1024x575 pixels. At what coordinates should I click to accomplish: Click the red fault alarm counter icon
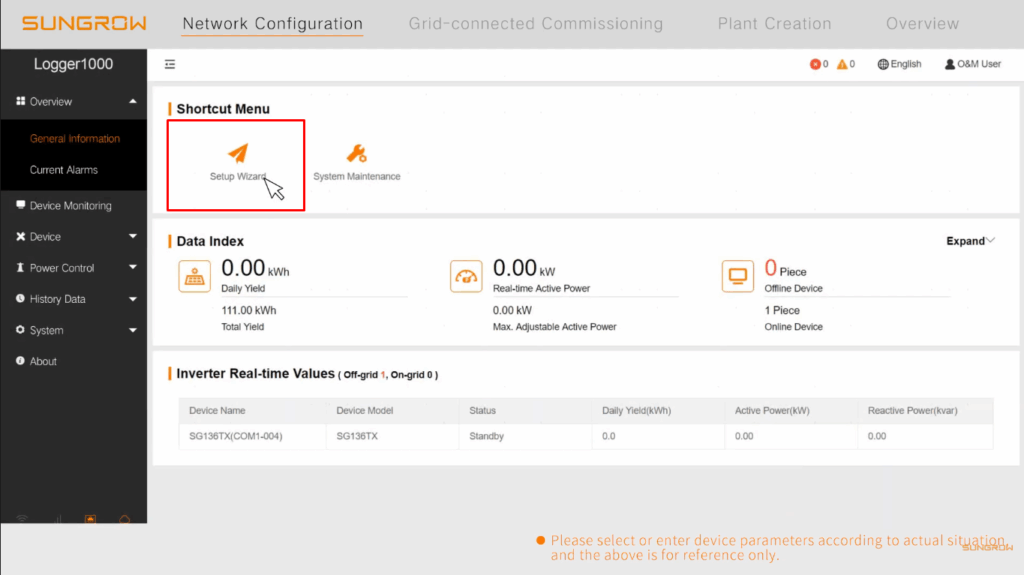click(815, 64)
